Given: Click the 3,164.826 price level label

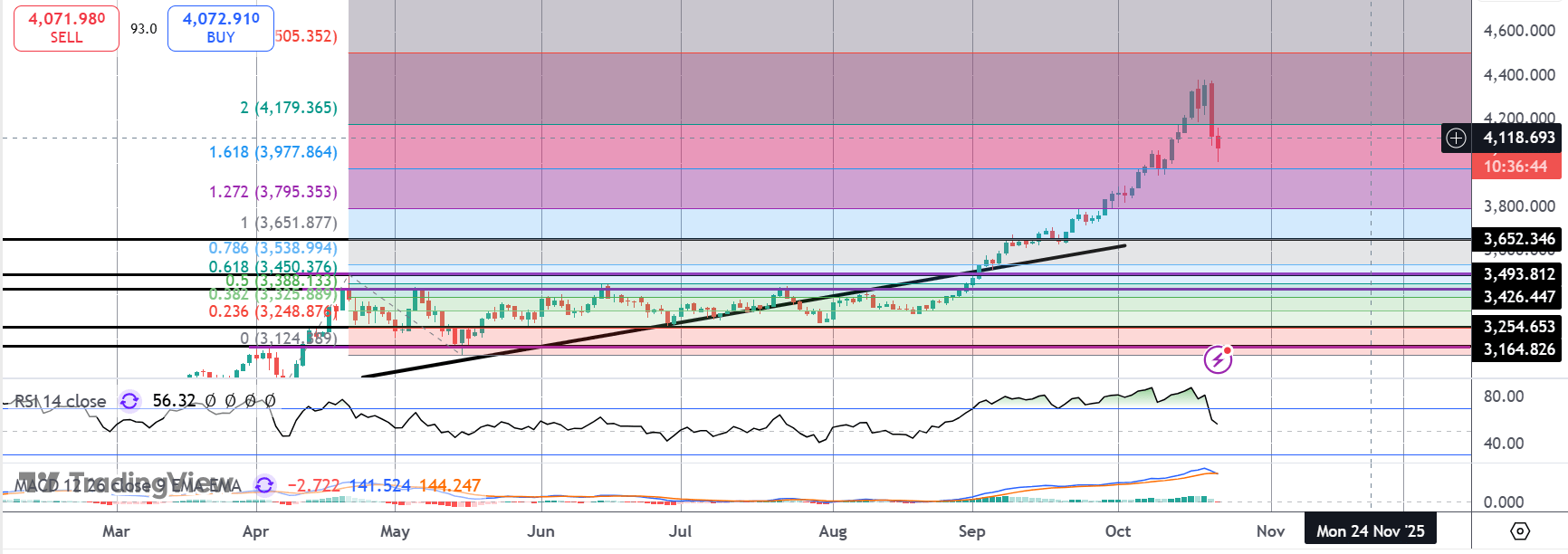Looking at the screenshot, I should point(1518,349).
